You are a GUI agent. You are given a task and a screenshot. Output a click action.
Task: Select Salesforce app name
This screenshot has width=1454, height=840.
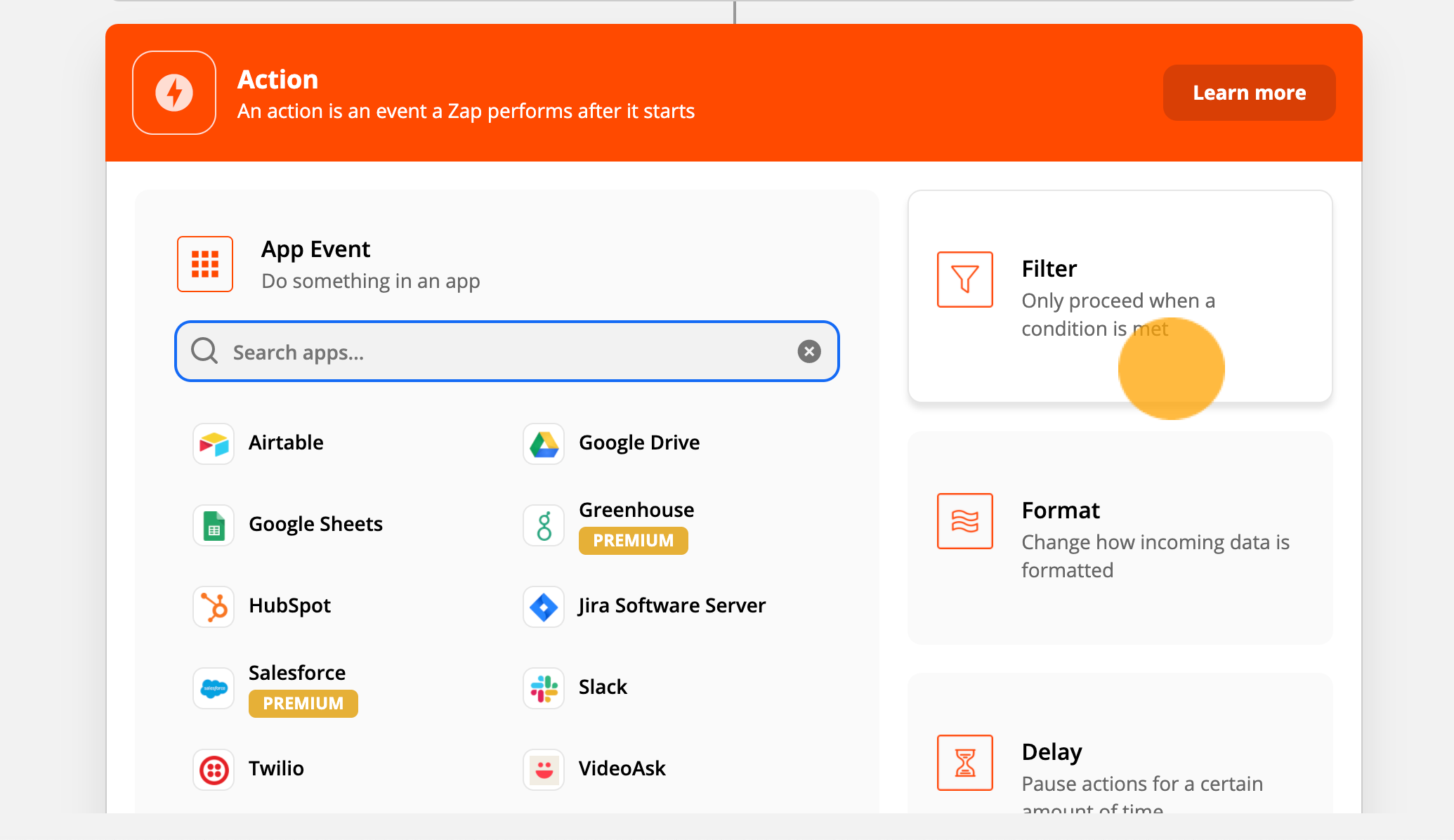[297, 673]
